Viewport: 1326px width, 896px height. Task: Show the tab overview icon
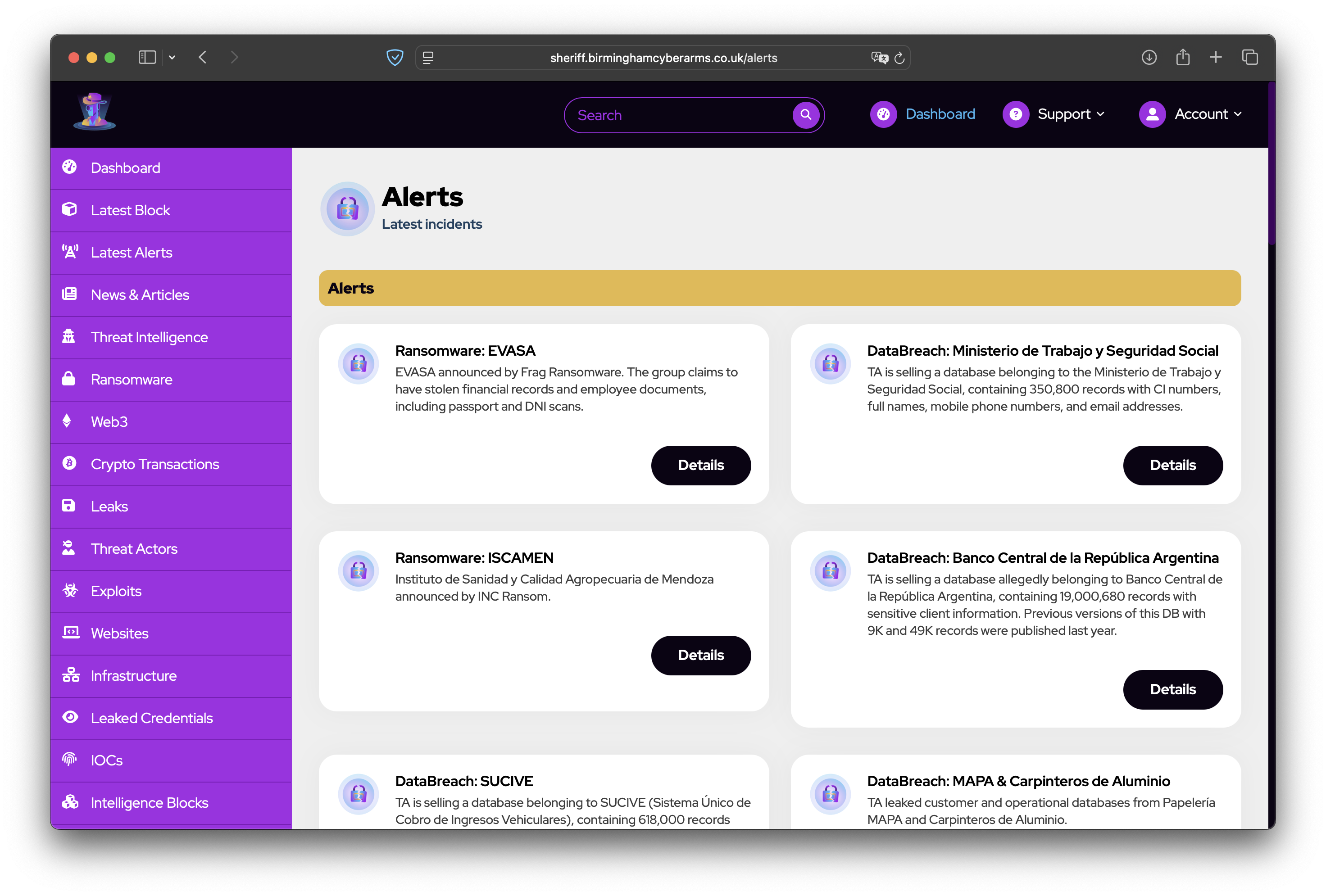1249,58
